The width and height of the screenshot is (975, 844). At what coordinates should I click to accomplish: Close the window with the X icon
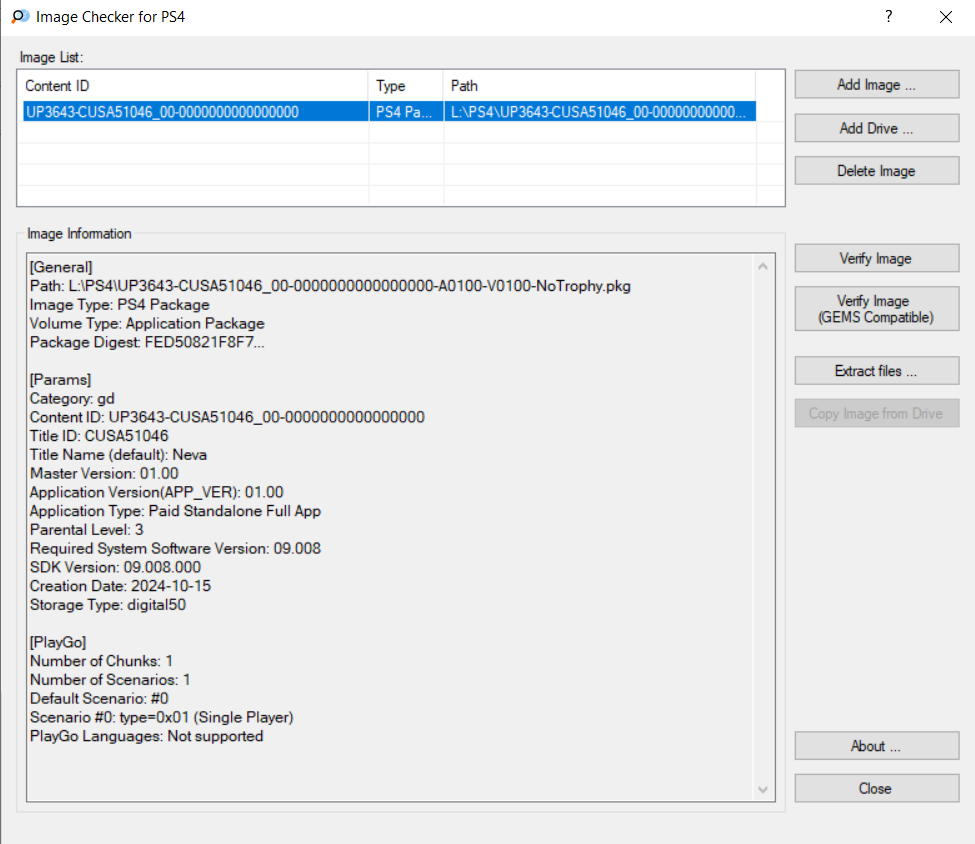point(946,17)
